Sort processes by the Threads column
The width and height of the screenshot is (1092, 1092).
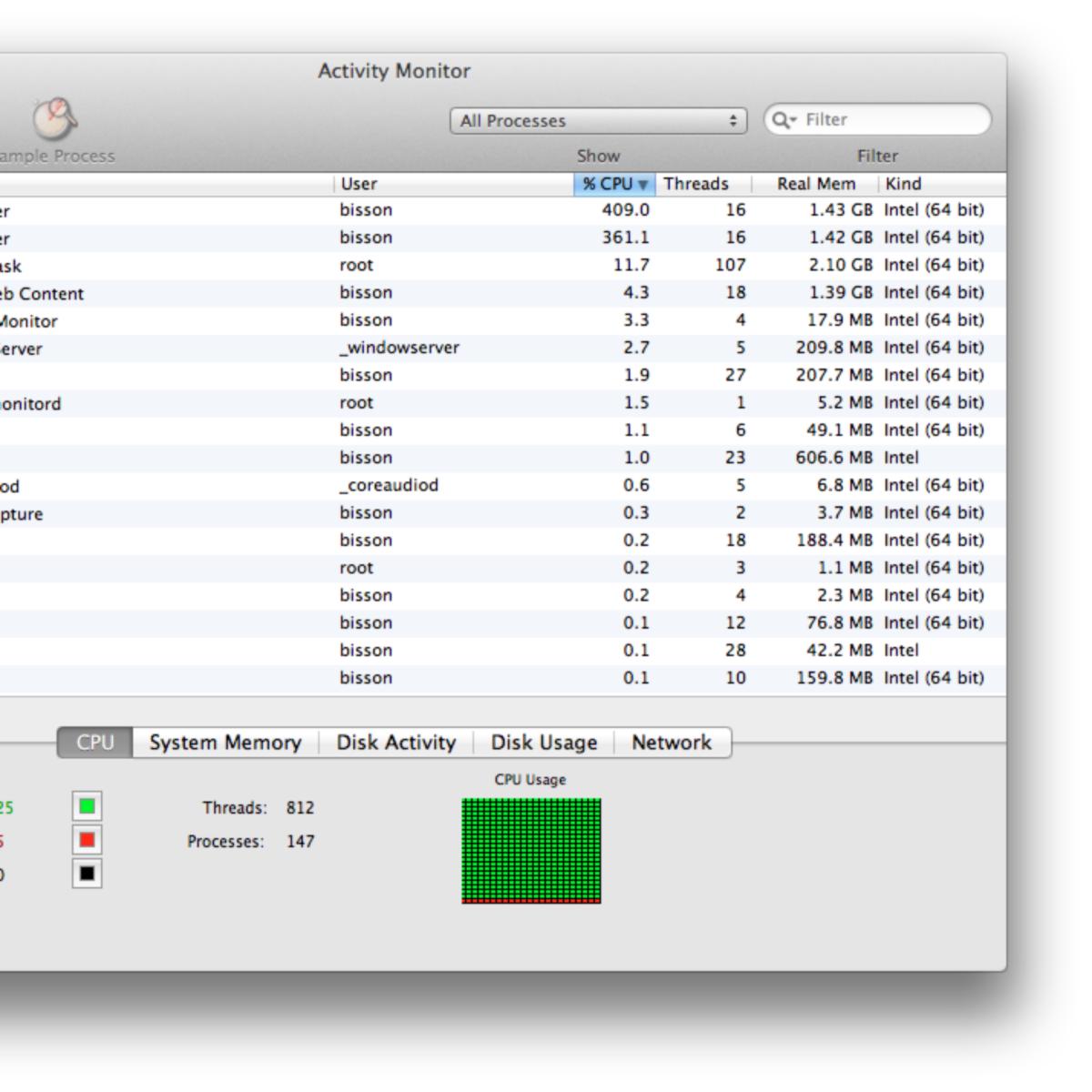696,183
